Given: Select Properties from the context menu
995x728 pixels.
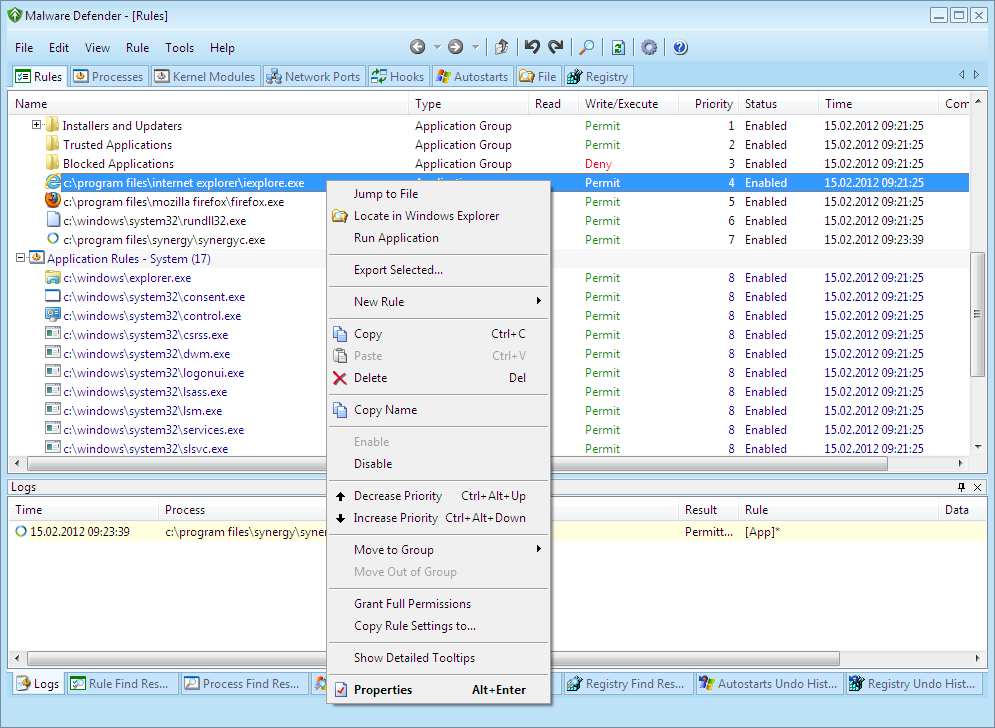Looking at the screenshot, I should pos(383,690).
